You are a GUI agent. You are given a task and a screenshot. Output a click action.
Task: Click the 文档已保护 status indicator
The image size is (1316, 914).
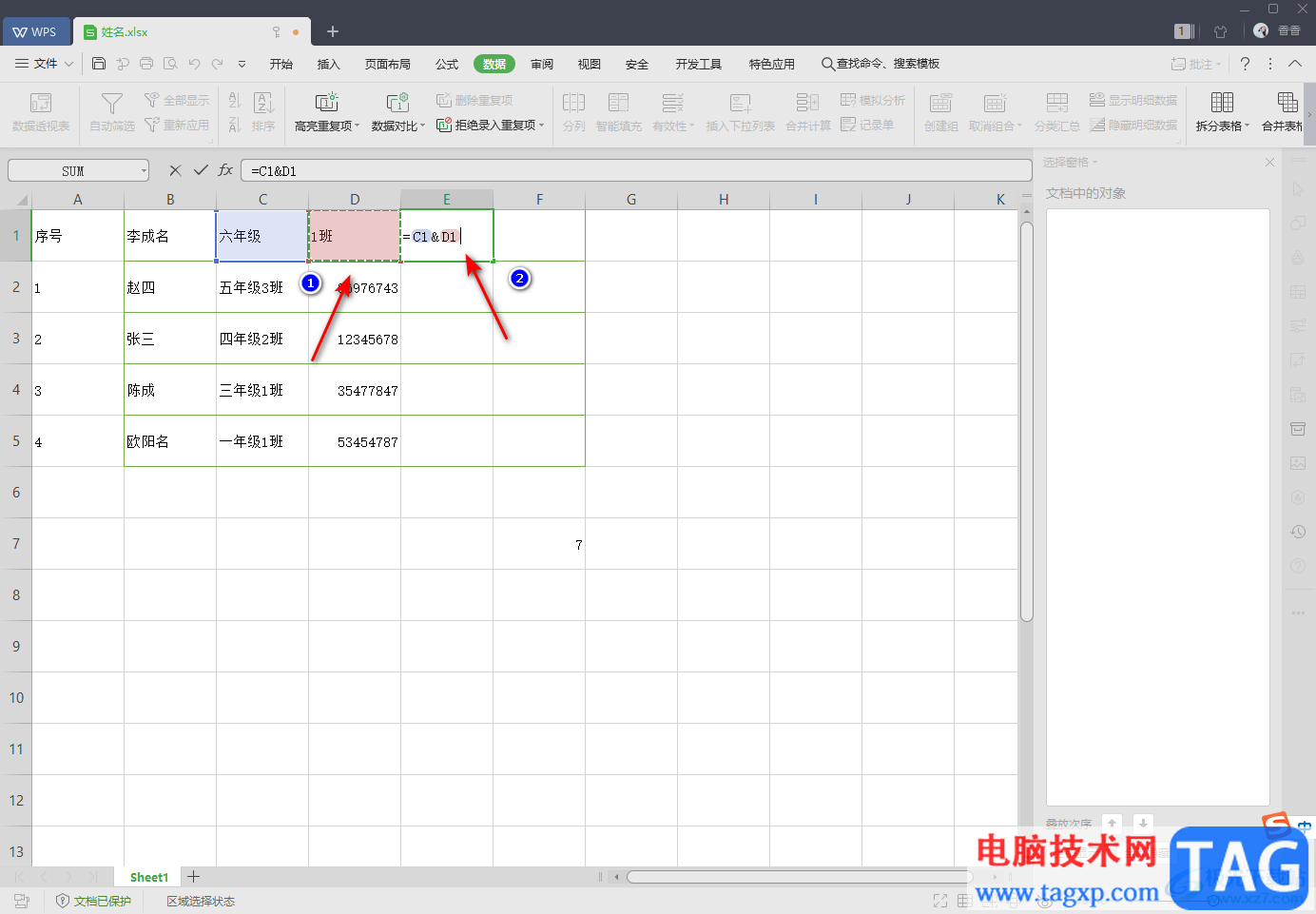click(x=93, y=901)
